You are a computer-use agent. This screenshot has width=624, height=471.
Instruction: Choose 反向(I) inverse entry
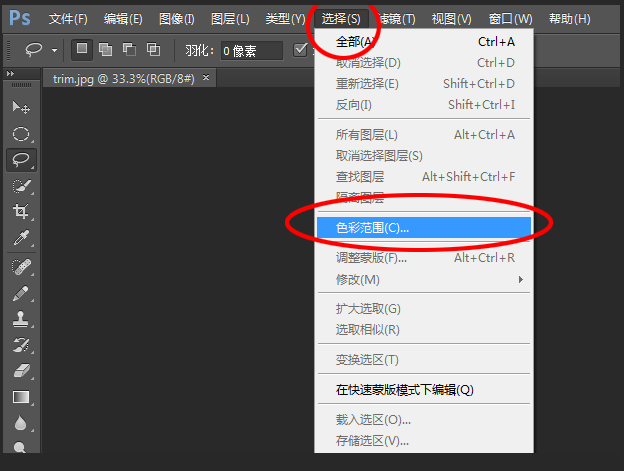pyautogui.click(x=424, y=105)
